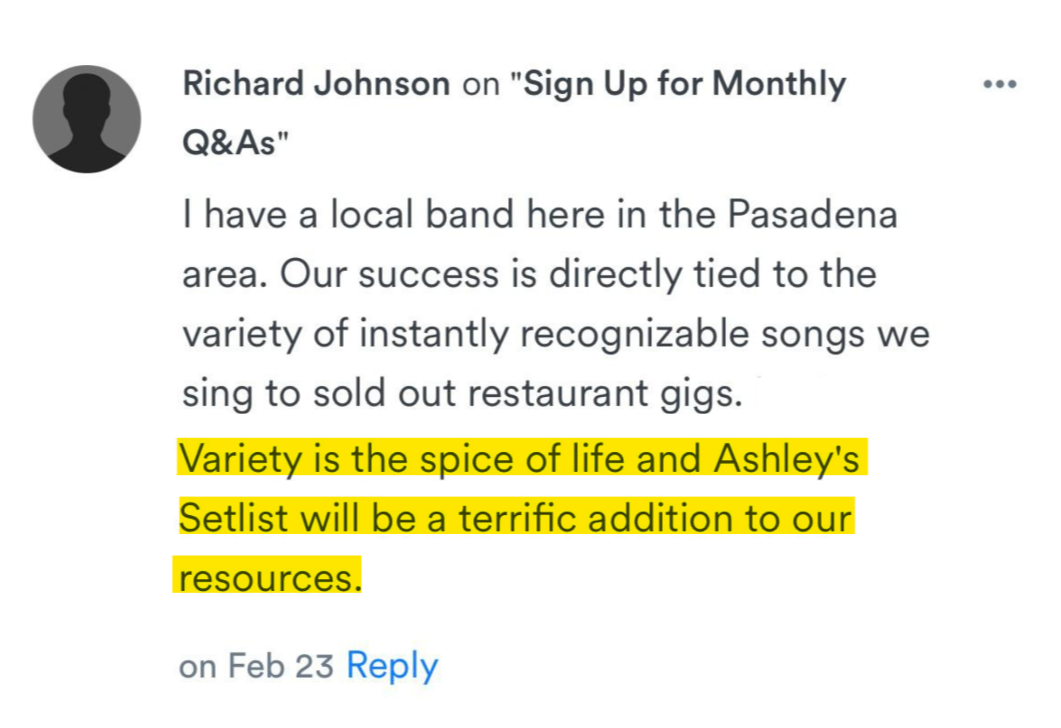This screenshot has width=1061, height=728.
Task: Click "on" between the author name and title
Action: [x=480, y=85]
